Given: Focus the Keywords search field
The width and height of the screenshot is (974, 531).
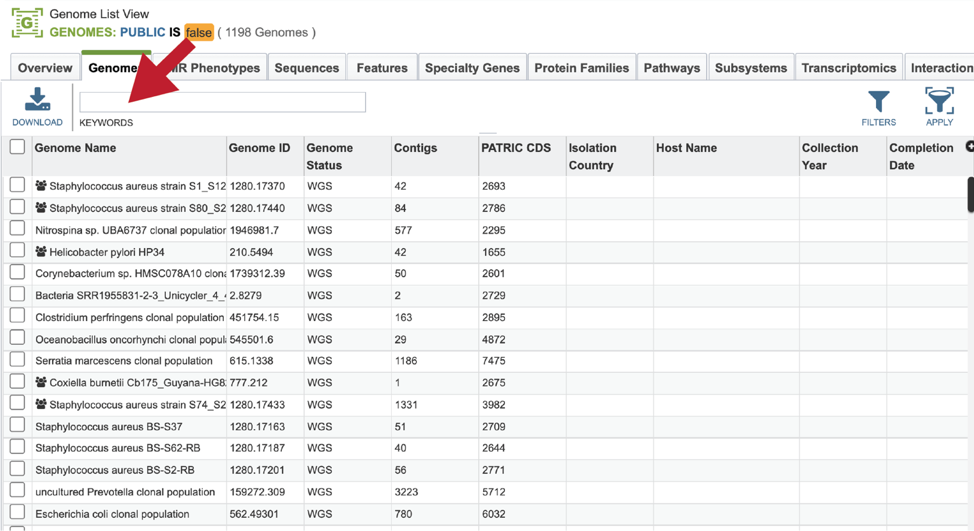Looking at the screenshot, I should pos(222,102).
